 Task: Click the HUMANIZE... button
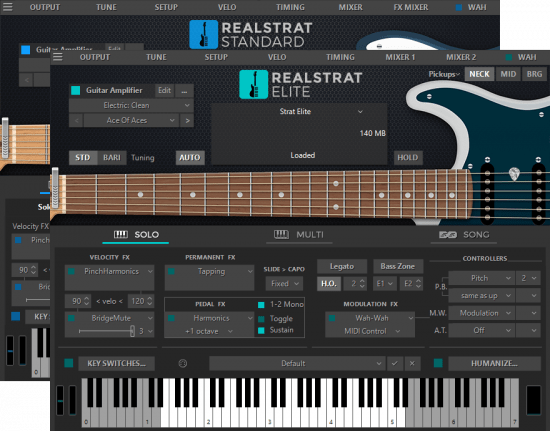[494, 363]
